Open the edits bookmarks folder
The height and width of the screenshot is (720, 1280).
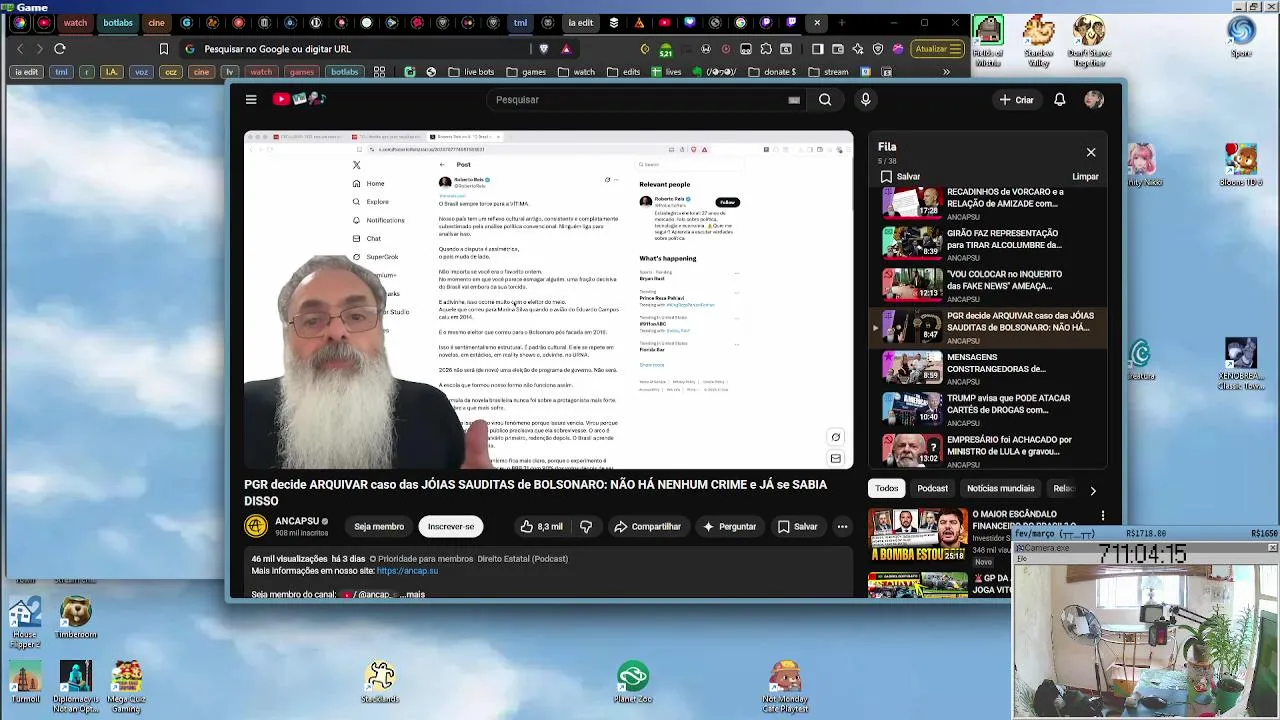pos(624,72)
